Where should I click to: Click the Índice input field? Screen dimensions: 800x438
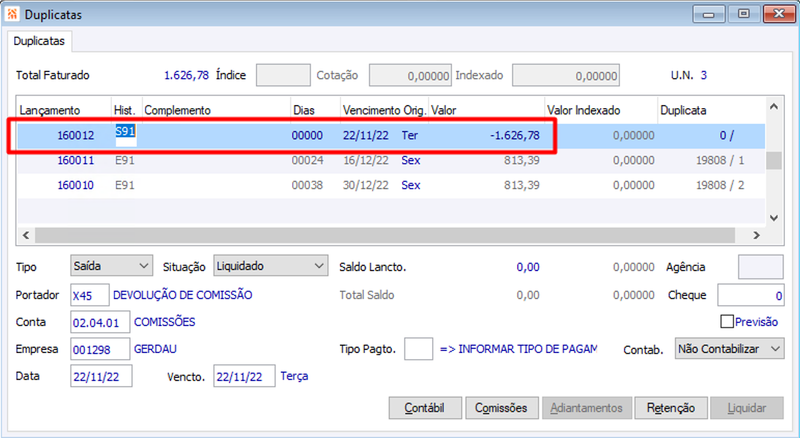[283, 75]
